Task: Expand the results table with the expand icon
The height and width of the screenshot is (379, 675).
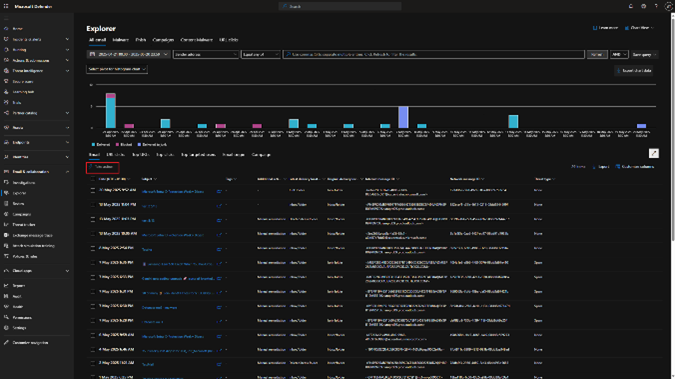Action: [653, 153]
